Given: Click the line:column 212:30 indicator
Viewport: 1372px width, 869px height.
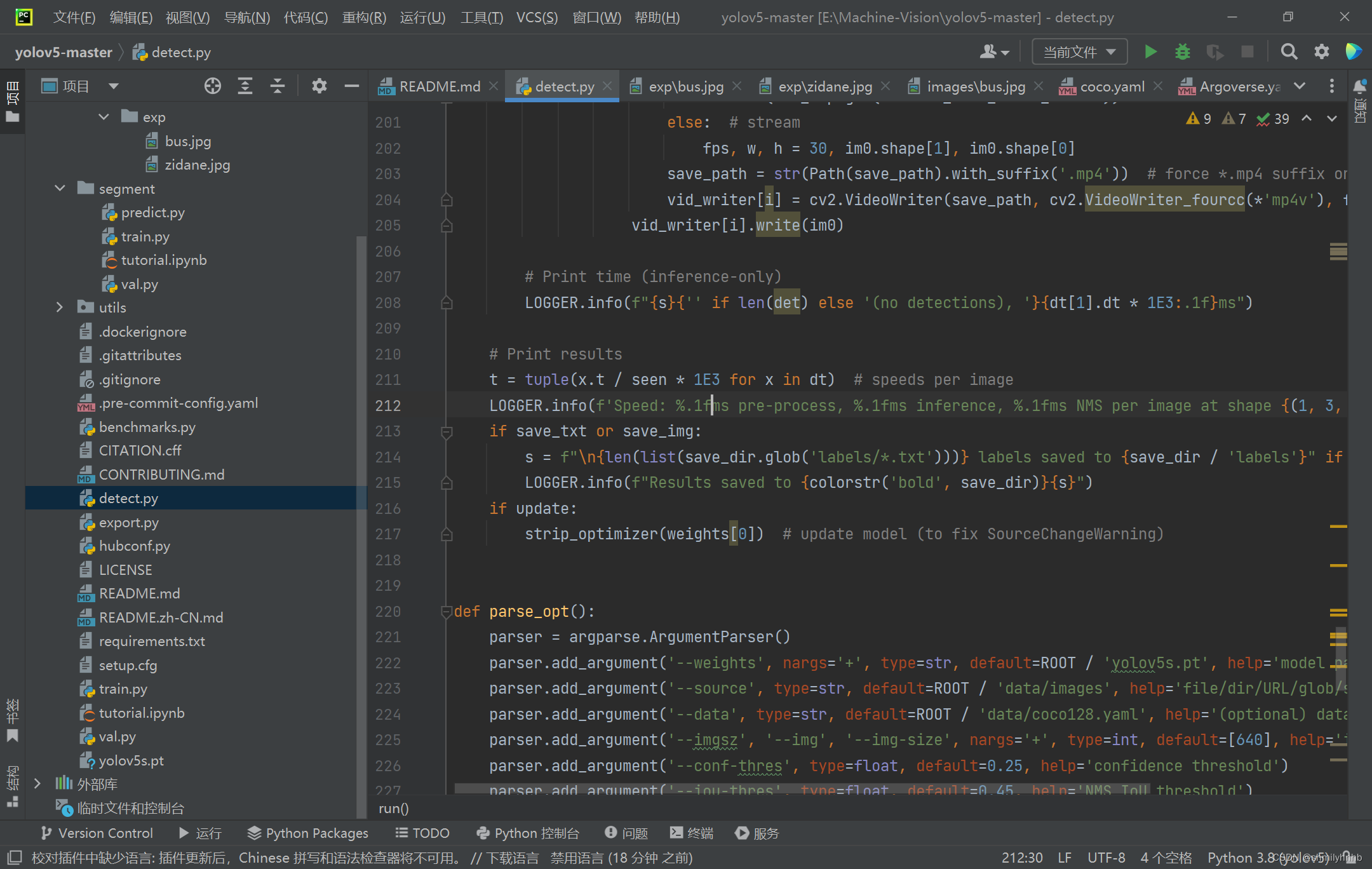Looking at the screenshot, I should click(x=1022, y=858).
